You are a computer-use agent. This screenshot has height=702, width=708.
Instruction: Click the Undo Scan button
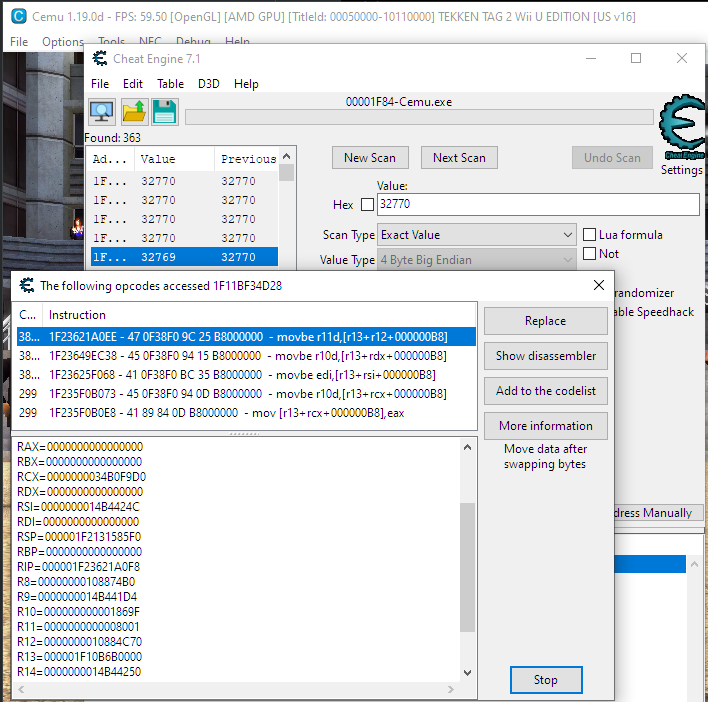(612, 158)
